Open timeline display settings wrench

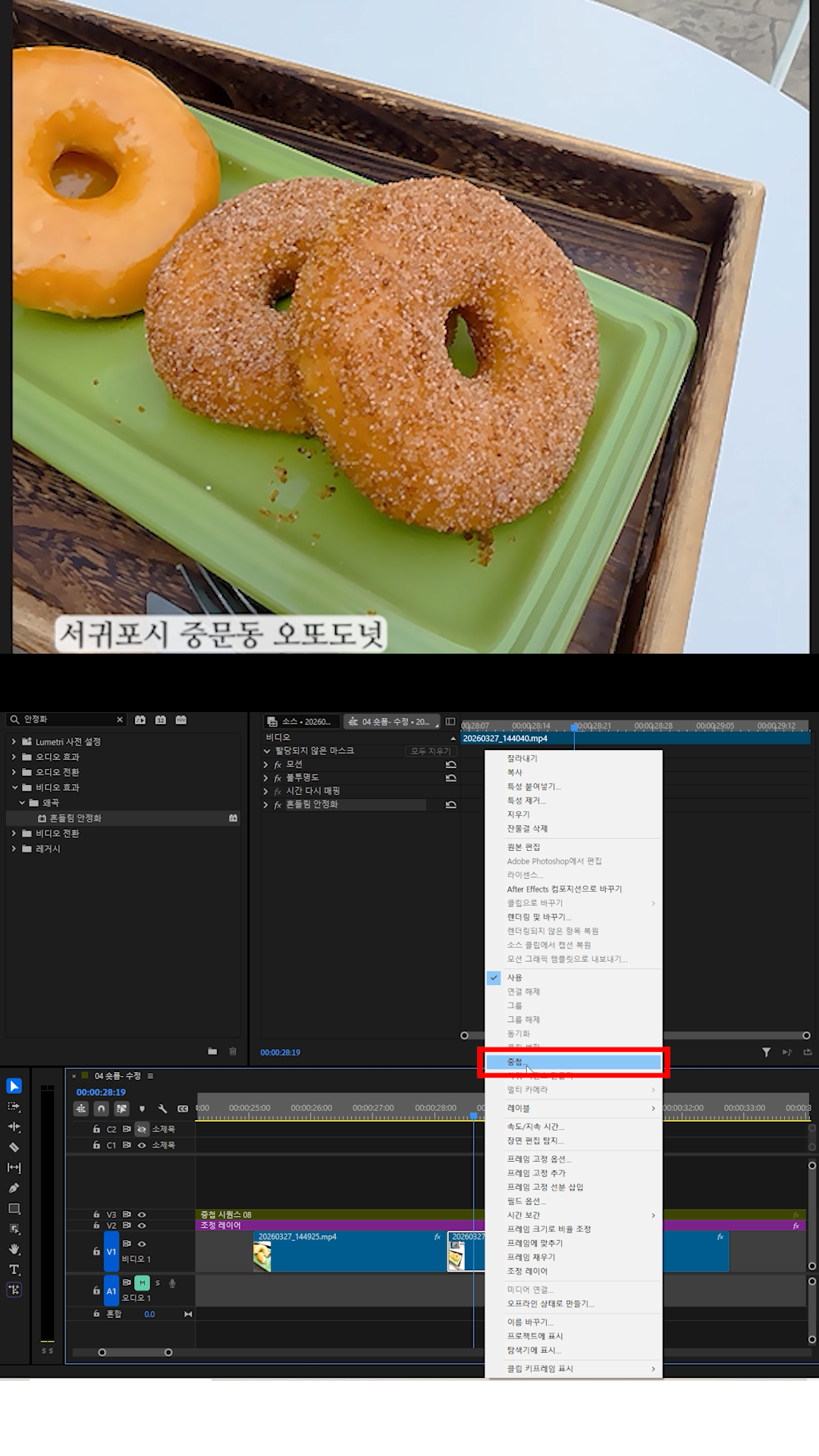162,1109
